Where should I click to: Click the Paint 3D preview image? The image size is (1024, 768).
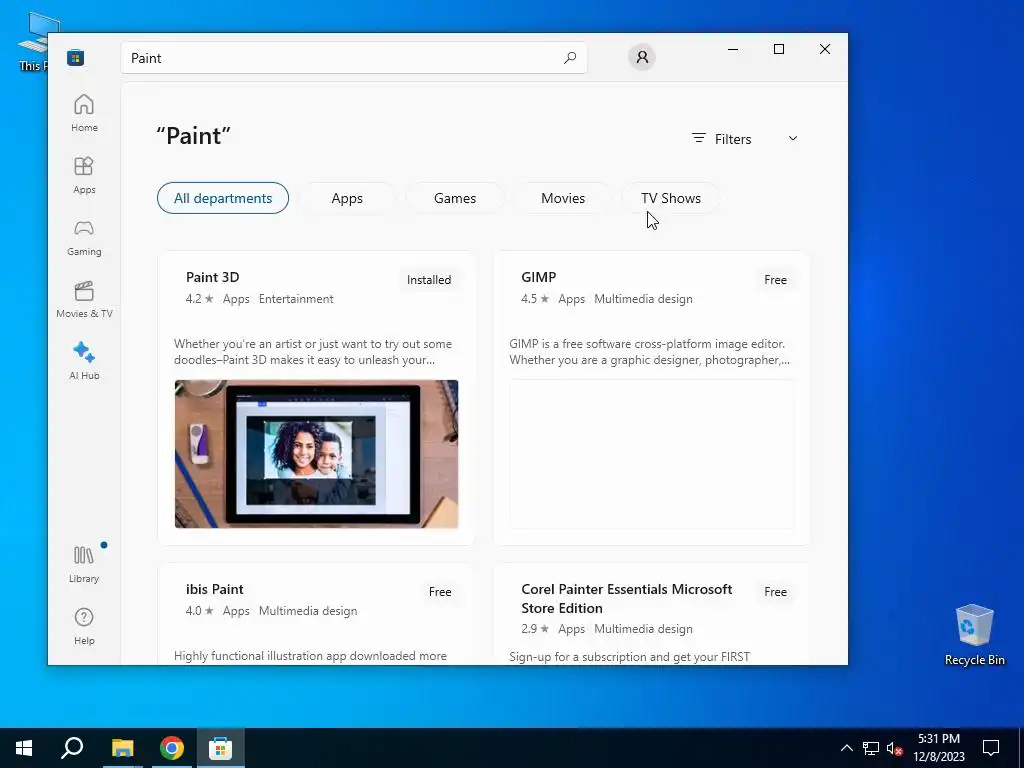pos(316,454)
